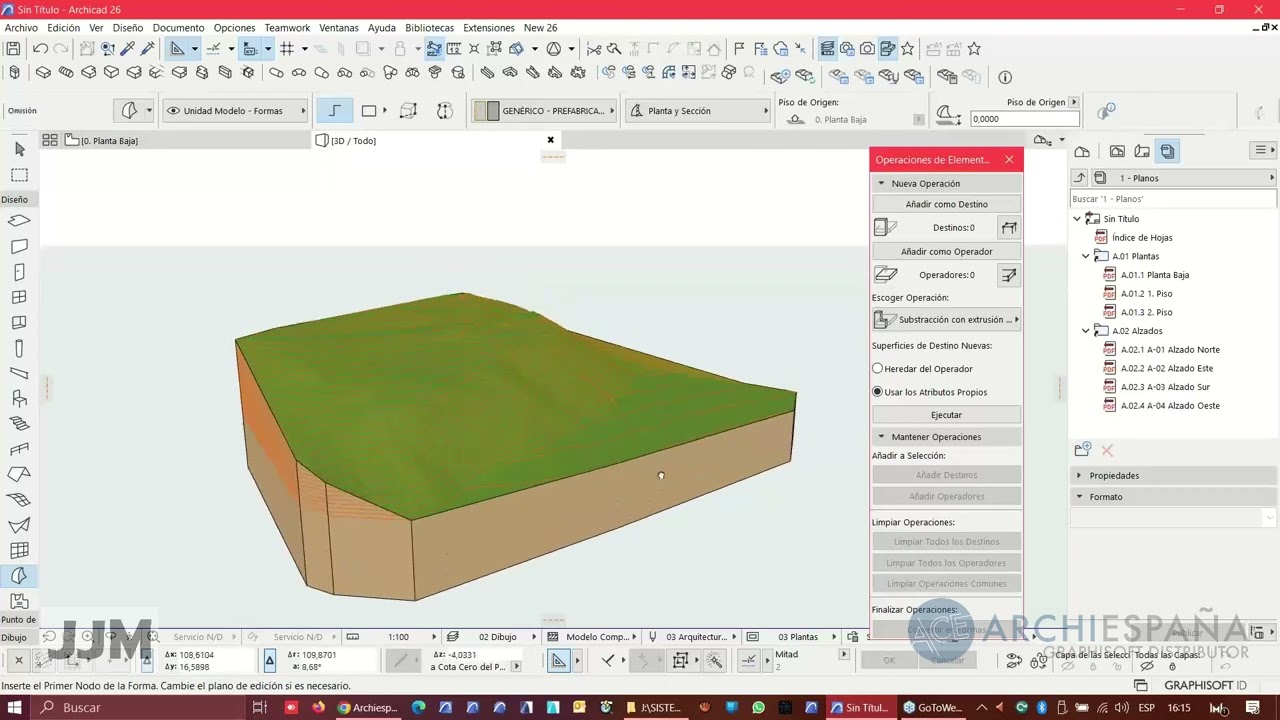Open the Archivo menu

[21, 28]
